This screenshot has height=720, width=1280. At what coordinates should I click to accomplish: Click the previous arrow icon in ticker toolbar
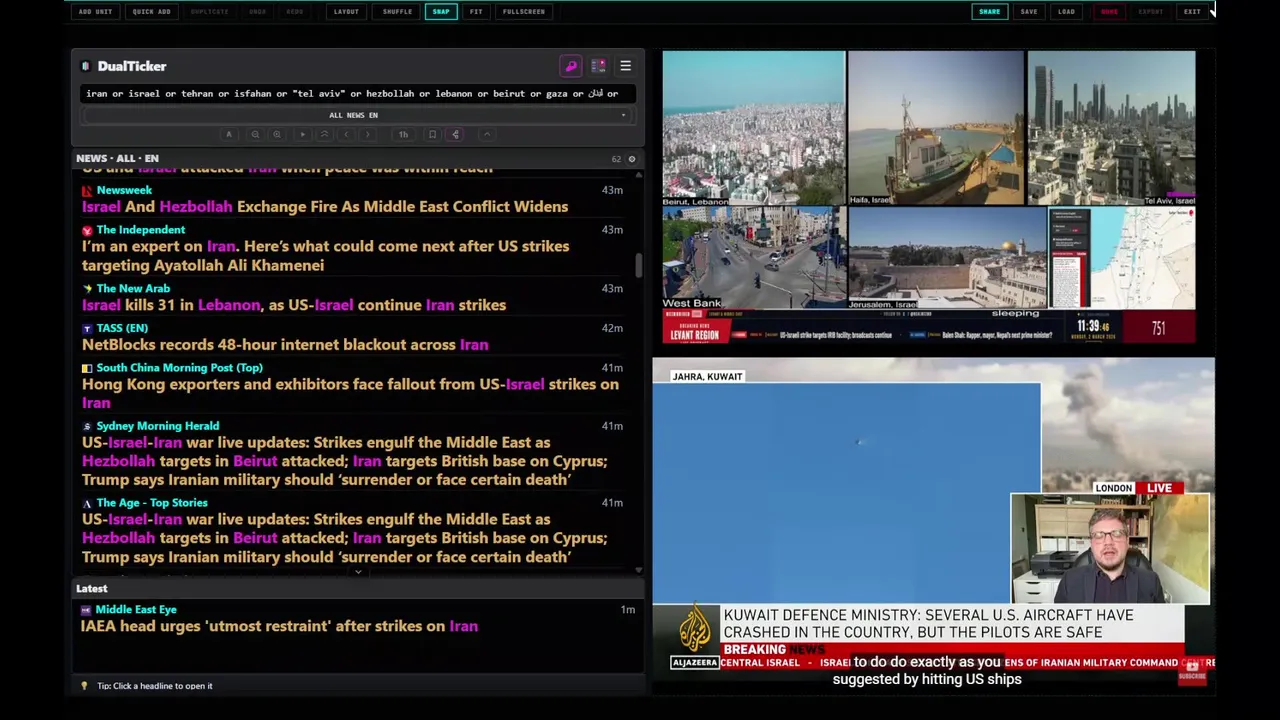point(346,134)
